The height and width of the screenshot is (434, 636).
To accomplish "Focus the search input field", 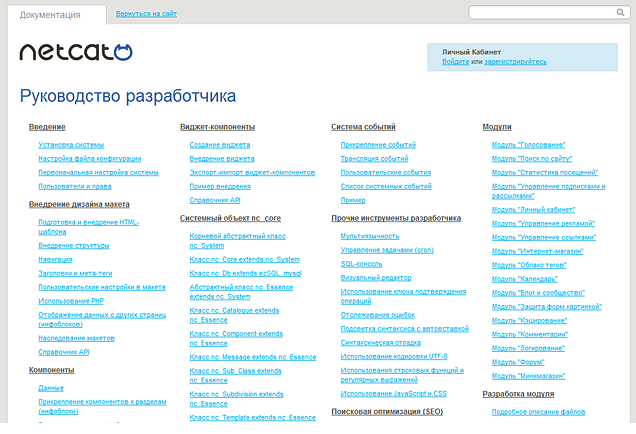I will click(550, 14).
